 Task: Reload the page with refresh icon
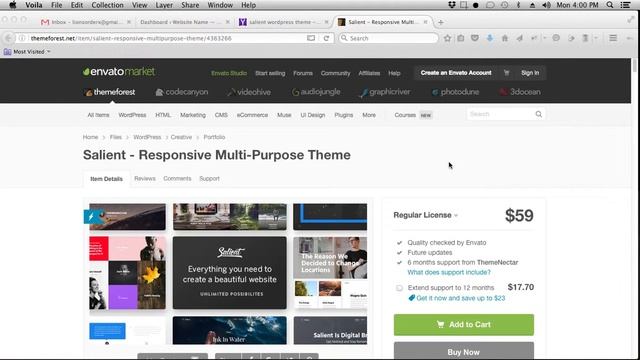(326, 38)
